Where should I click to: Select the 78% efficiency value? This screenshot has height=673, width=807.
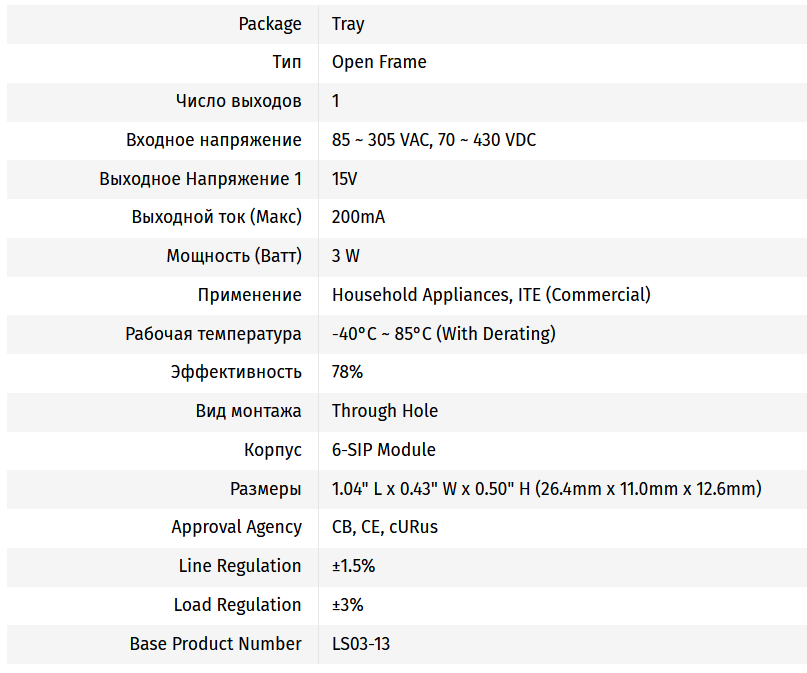pyautogui.click(x=347, y=372)
